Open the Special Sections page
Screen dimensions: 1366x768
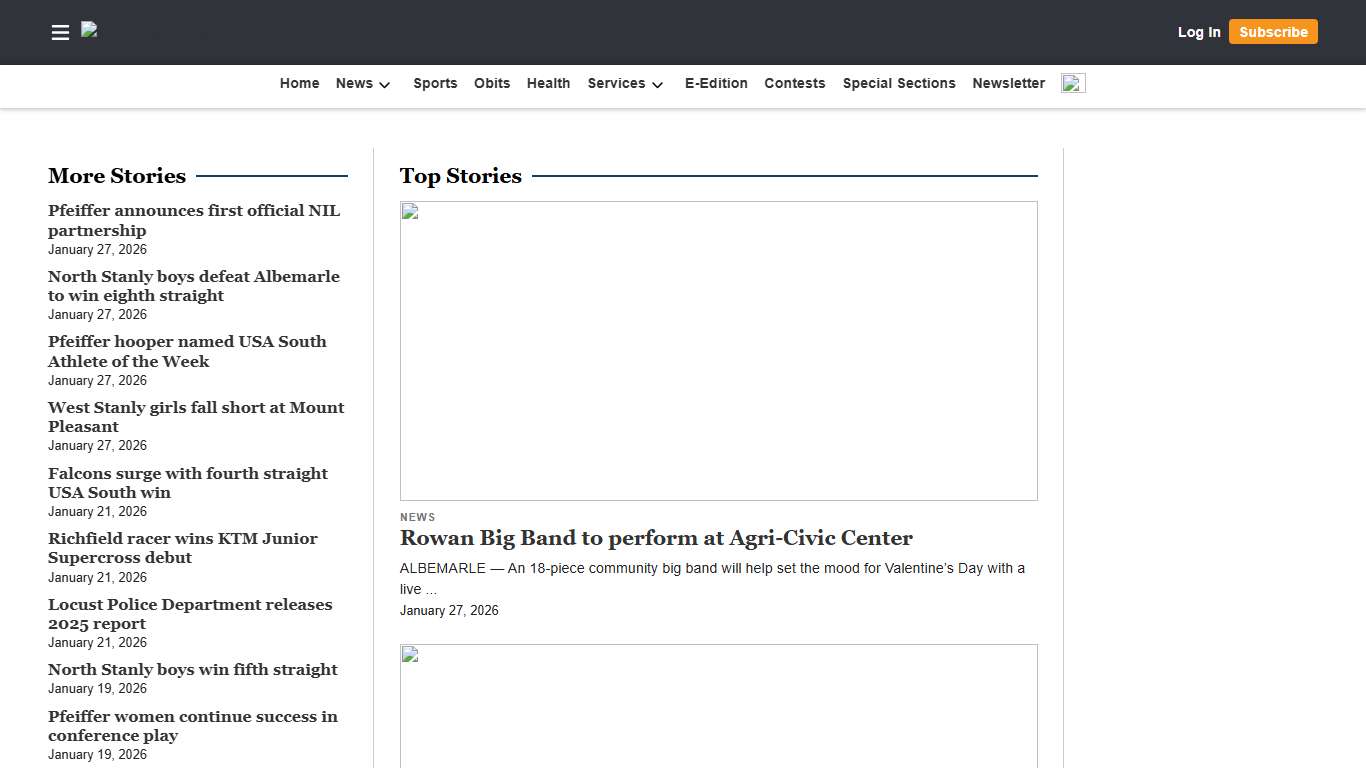[x=898, y=84]
